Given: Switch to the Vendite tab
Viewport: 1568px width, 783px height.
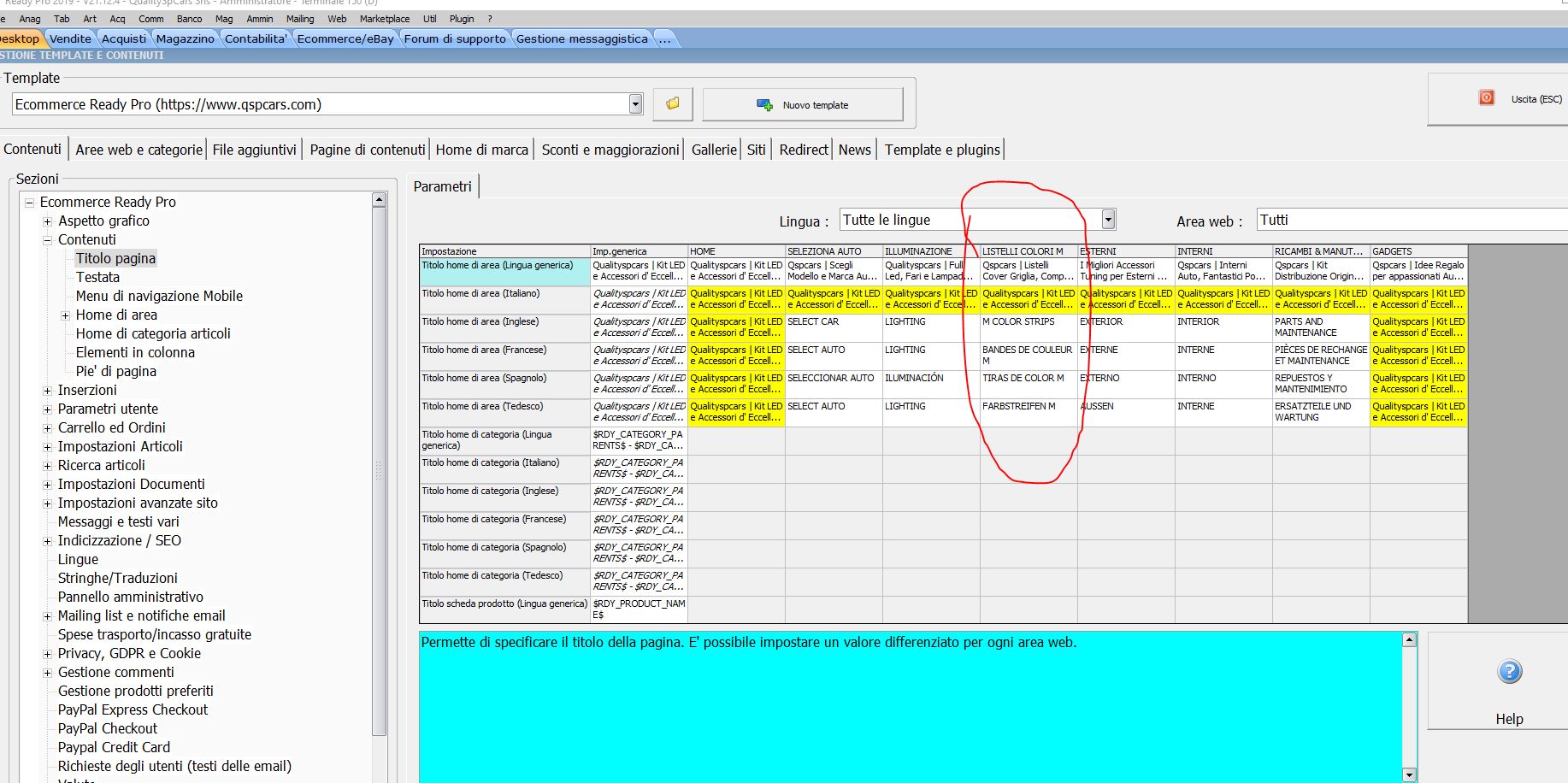Looking at the screenshot, I should pos(70,38).
